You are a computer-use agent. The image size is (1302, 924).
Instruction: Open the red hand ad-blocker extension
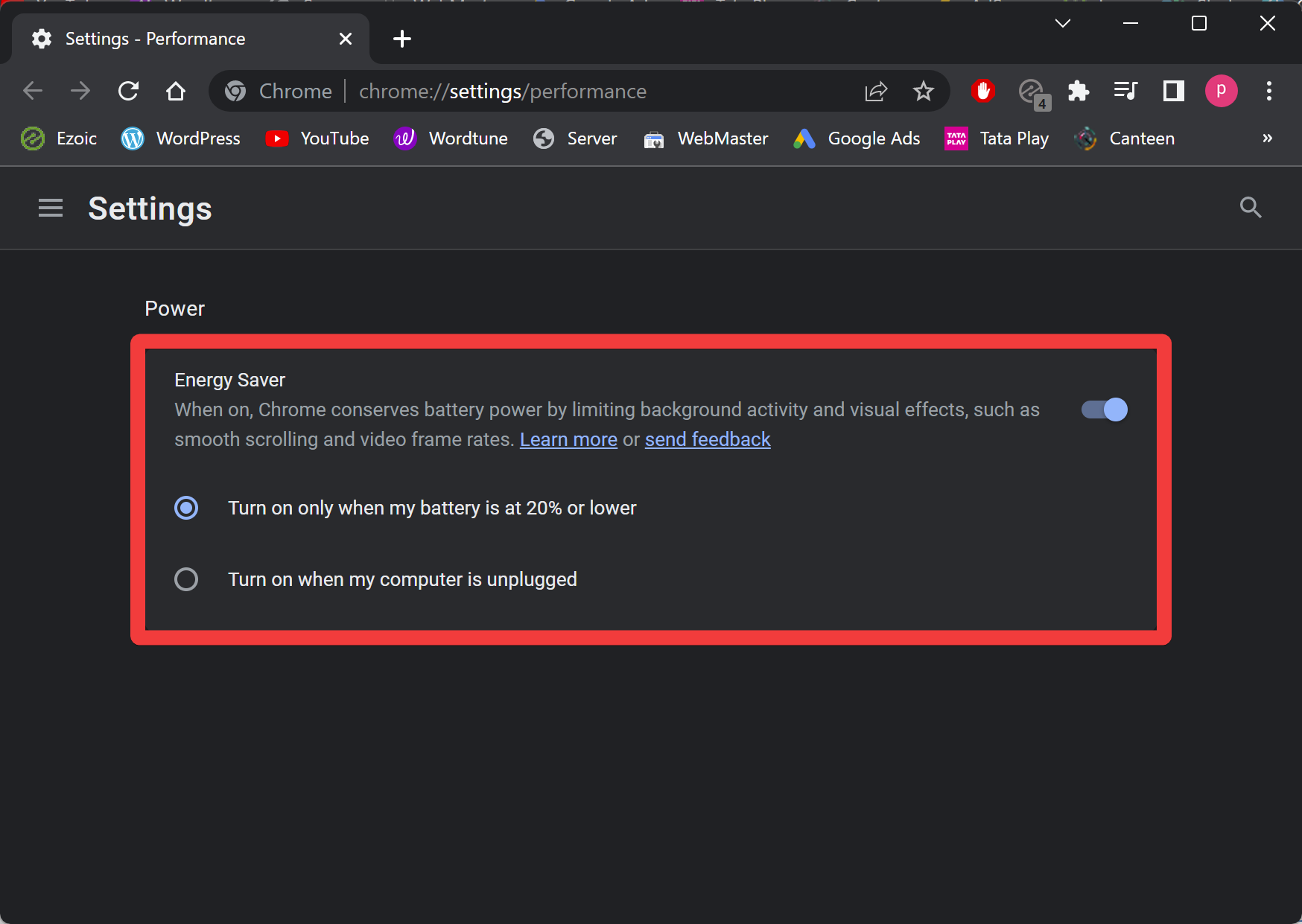click(983, 91)
